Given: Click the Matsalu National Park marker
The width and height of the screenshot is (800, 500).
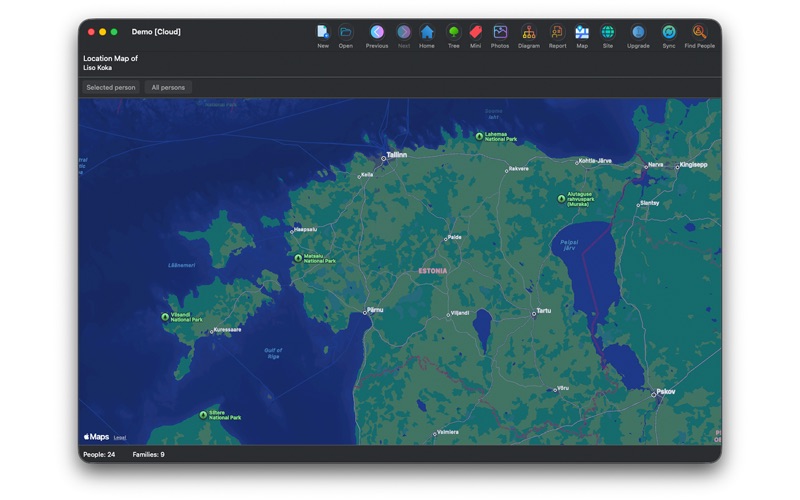Looking at the screenshot, I should (x=298, y=258).
